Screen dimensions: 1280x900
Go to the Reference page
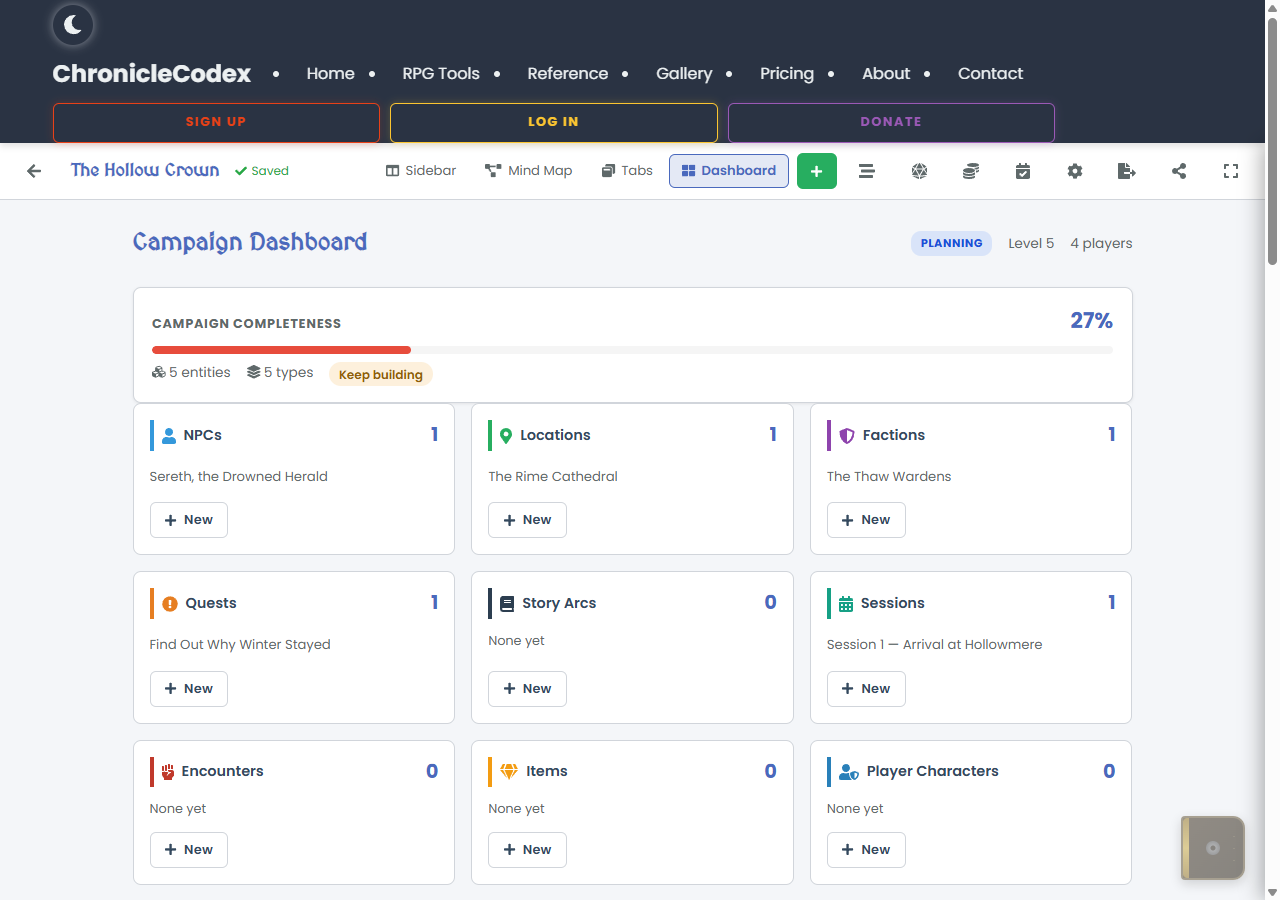(x=568, y=73)
